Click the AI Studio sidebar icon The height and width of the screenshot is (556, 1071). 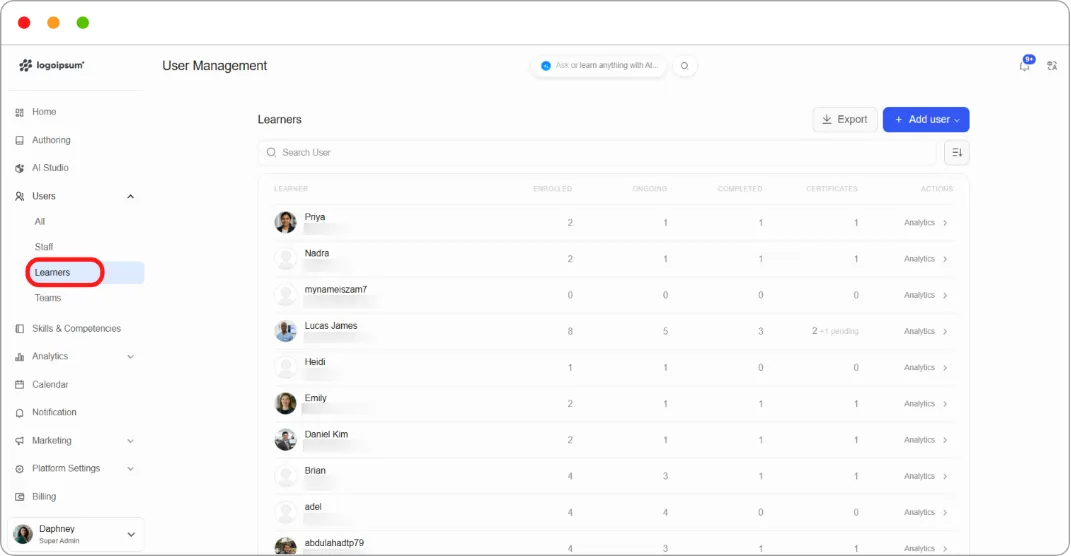(19, 168)
